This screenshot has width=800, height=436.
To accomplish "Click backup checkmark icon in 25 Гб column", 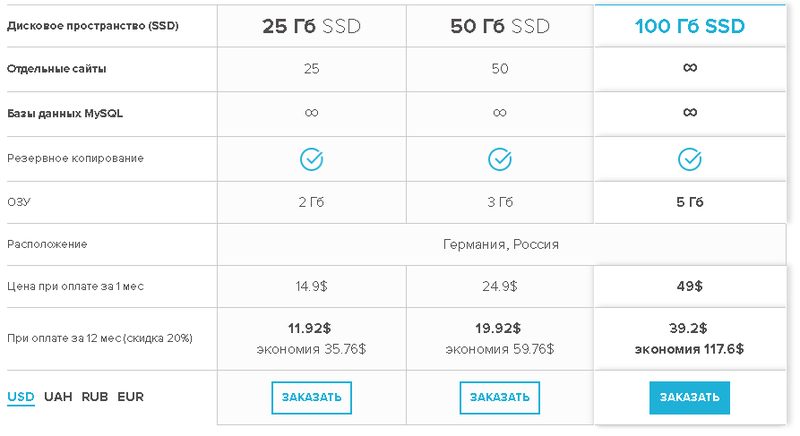I will [312, 159].
